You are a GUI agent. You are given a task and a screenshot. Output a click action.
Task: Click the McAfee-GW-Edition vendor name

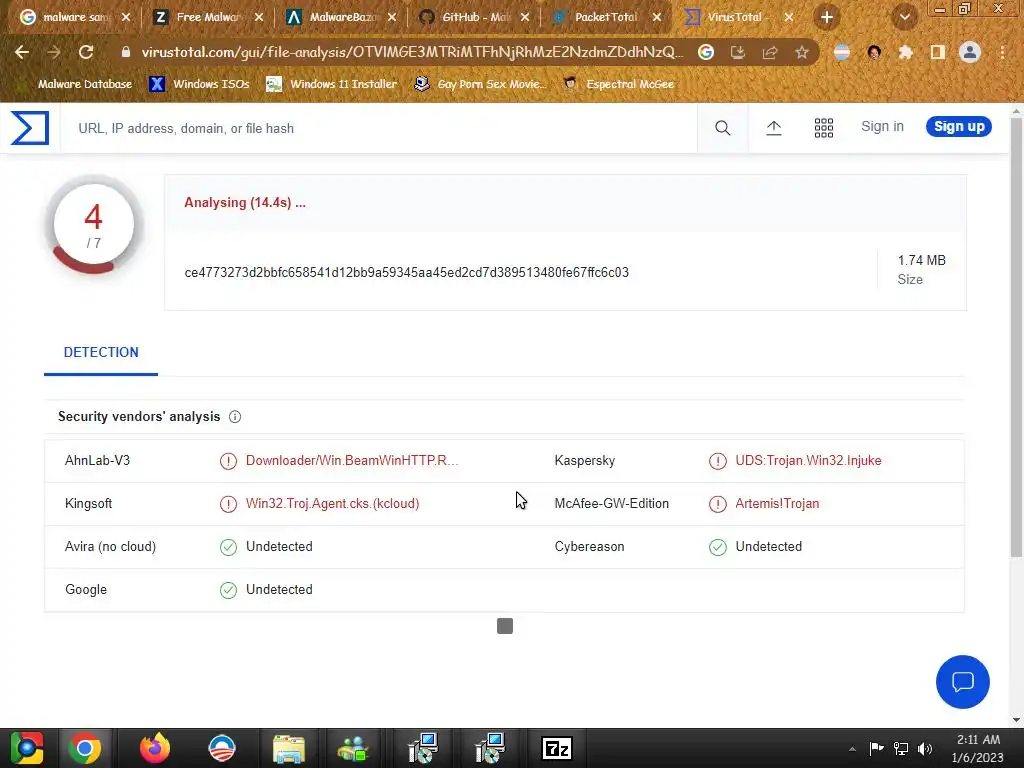pyautogui.click(x=611, y=504)
